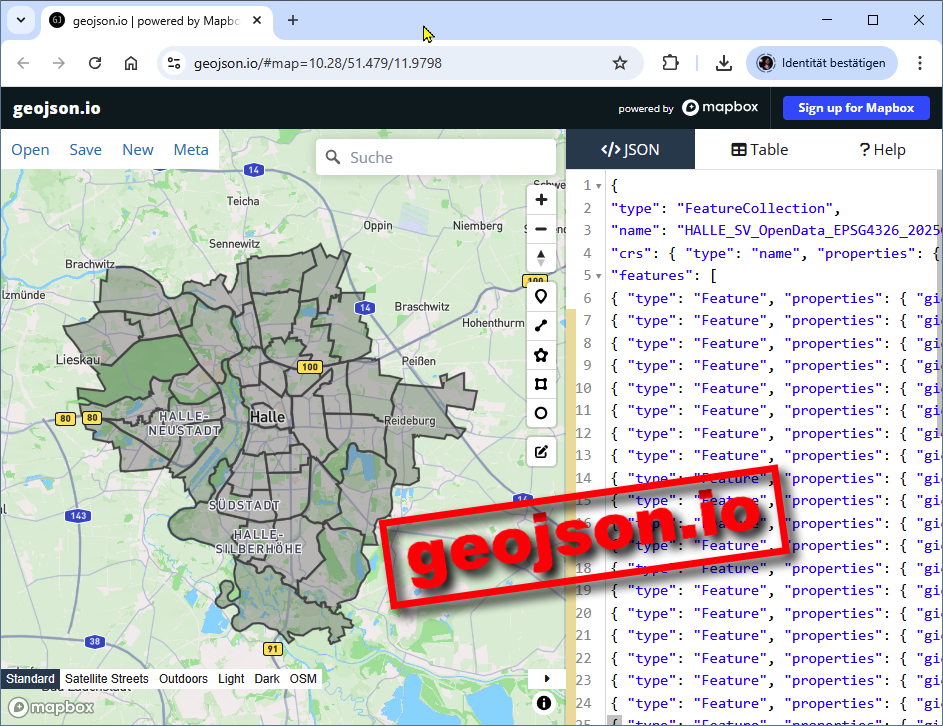943x726 pixels.
Task: Select the Outdoors map style
Action: pos(183,678)
